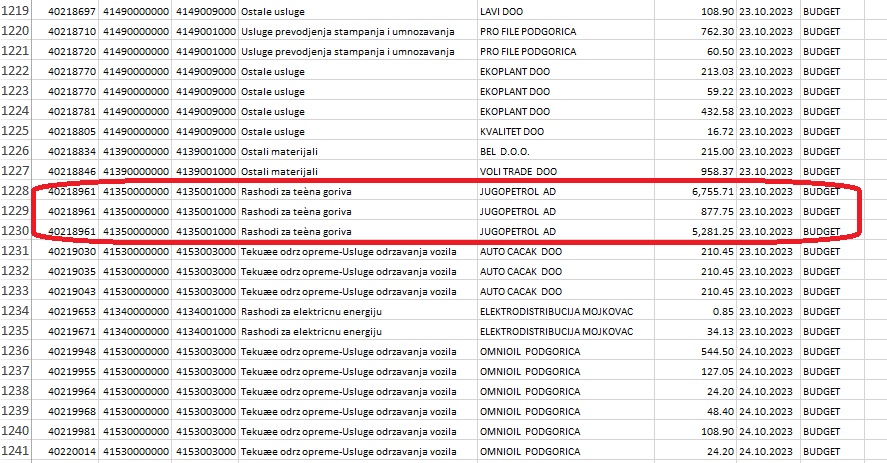This screenshot has height=463, width=887.
Task: Select the 762.30 amount cell
Action: (695, 32)
